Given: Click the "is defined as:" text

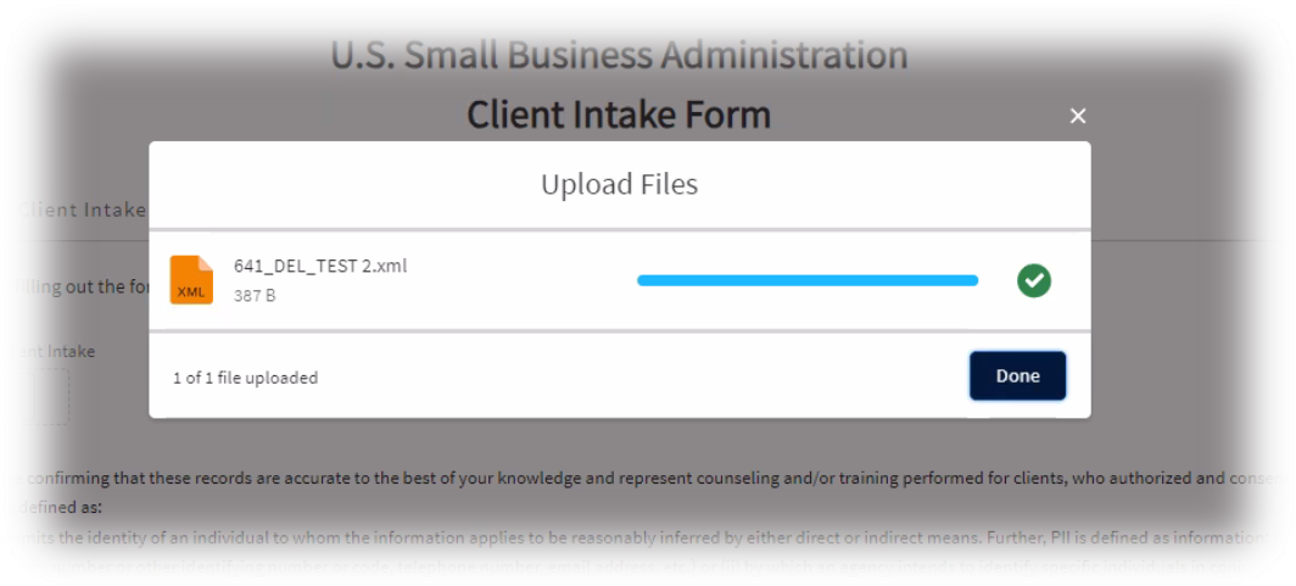Looking at the screenshot, I should [x=58, y=507].
